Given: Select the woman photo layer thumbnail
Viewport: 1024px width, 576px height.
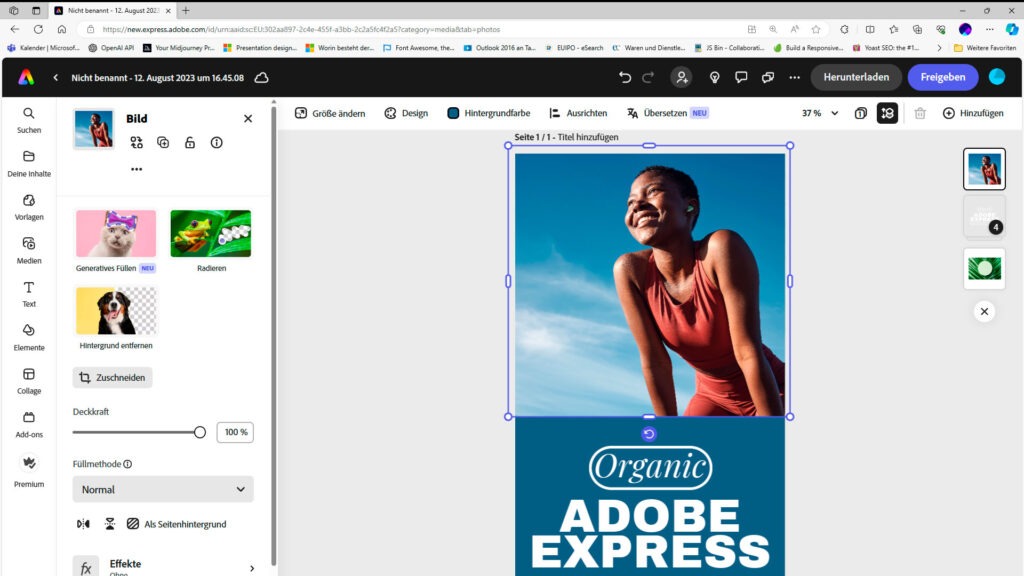Looking at the screenshot, I should (x=984, y=169).
